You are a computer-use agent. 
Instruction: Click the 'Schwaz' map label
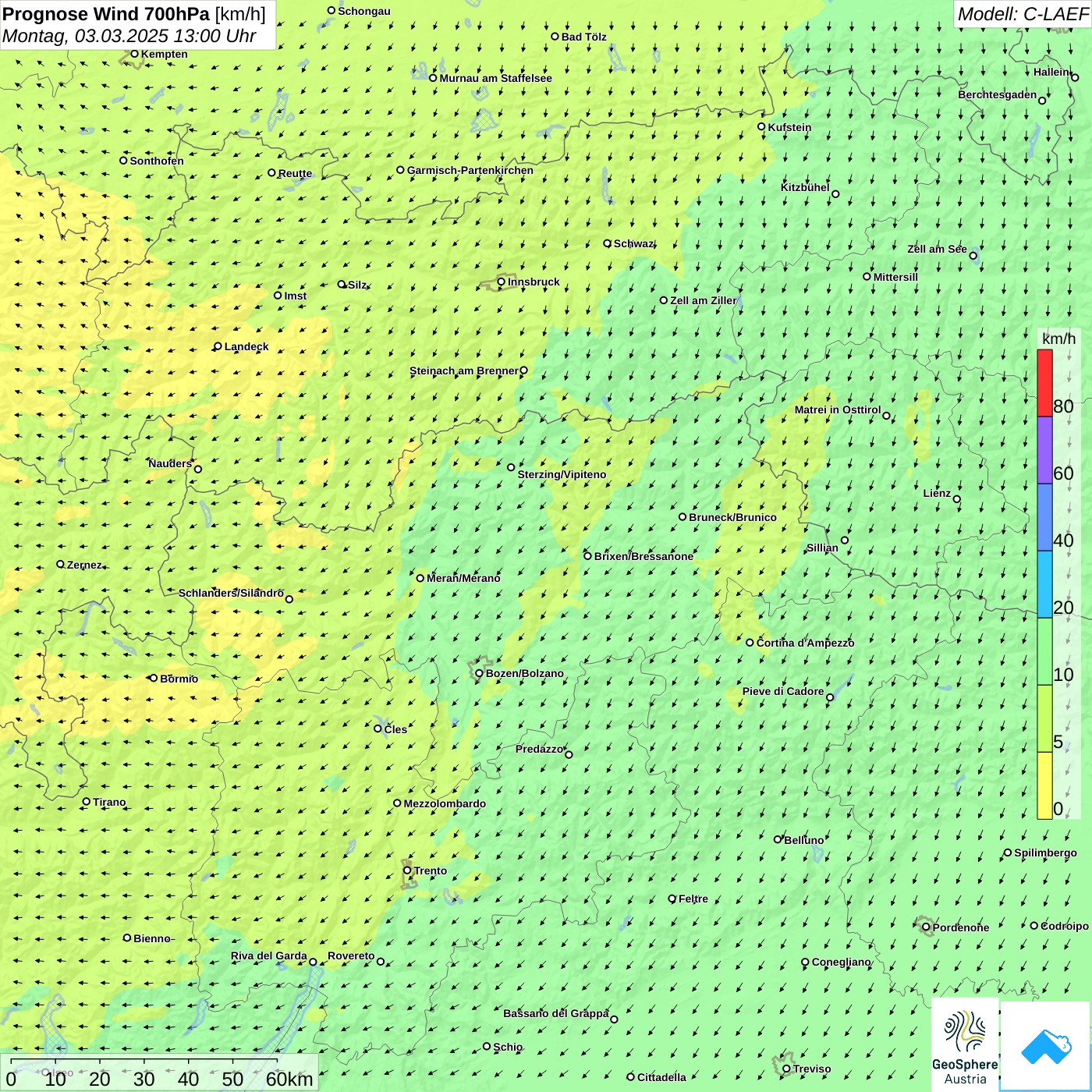pyautogui.click(x=633, y=243)
